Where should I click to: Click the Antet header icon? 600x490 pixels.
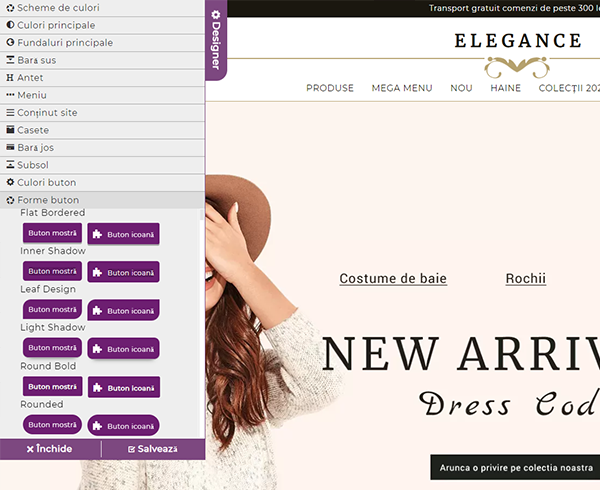[x=10, y=78]
